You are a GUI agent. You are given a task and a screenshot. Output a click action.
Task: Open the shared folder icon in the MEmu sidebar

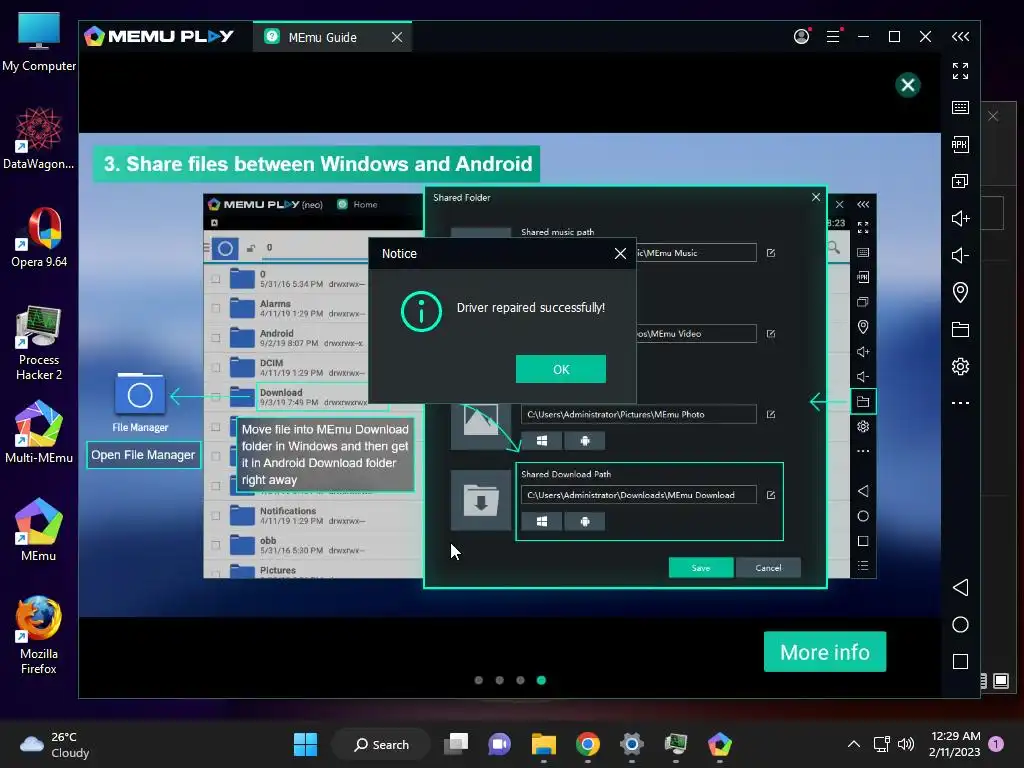[x=960, y=329]
